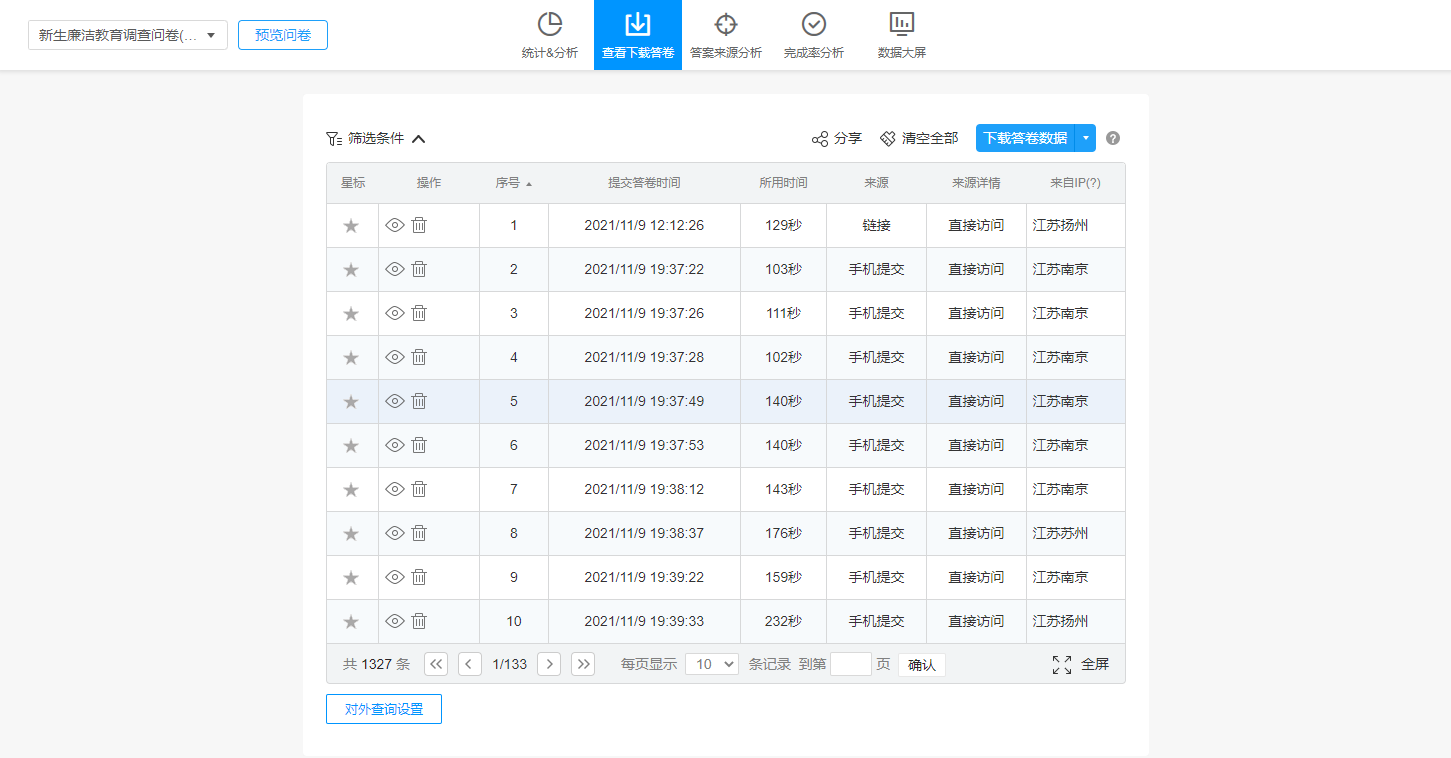This screenshot has width=1451, height=758.
Task: Click the page number input field
Action: pyautogui.click(x=850, y=664)
